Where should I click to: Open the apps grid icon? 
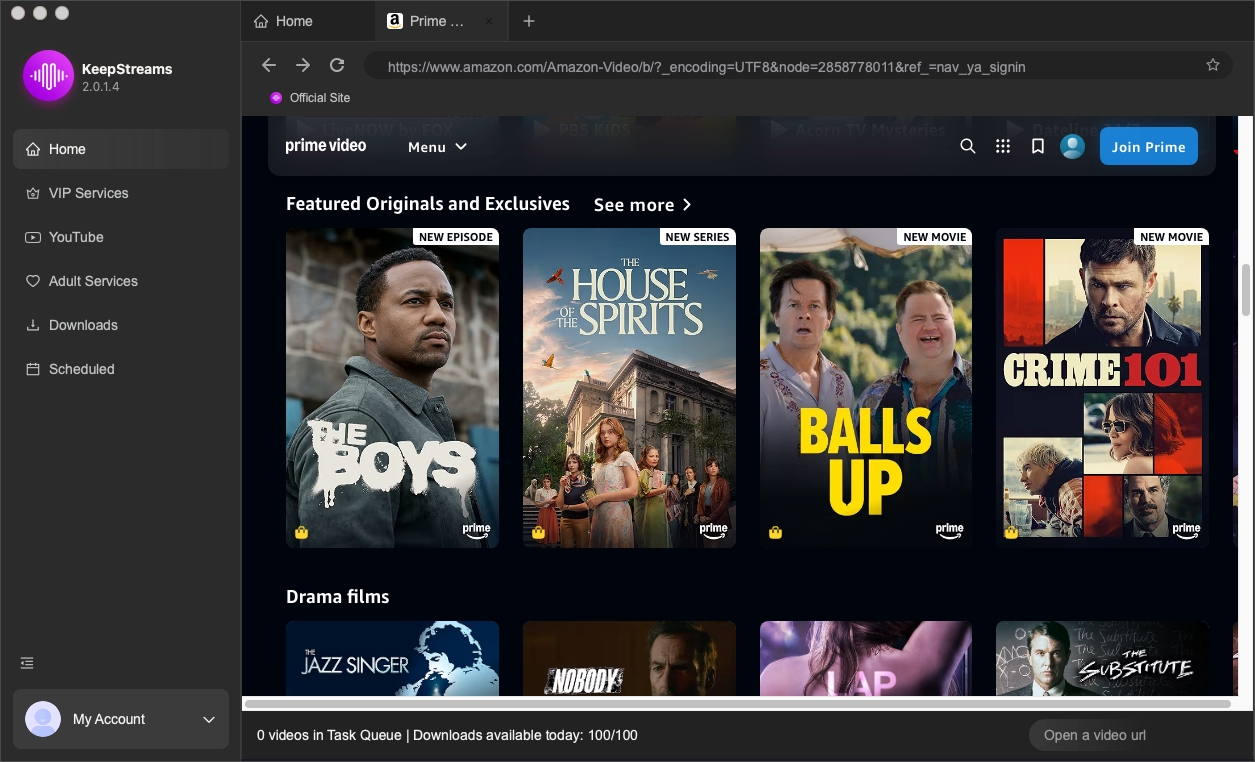[1003, 146]
